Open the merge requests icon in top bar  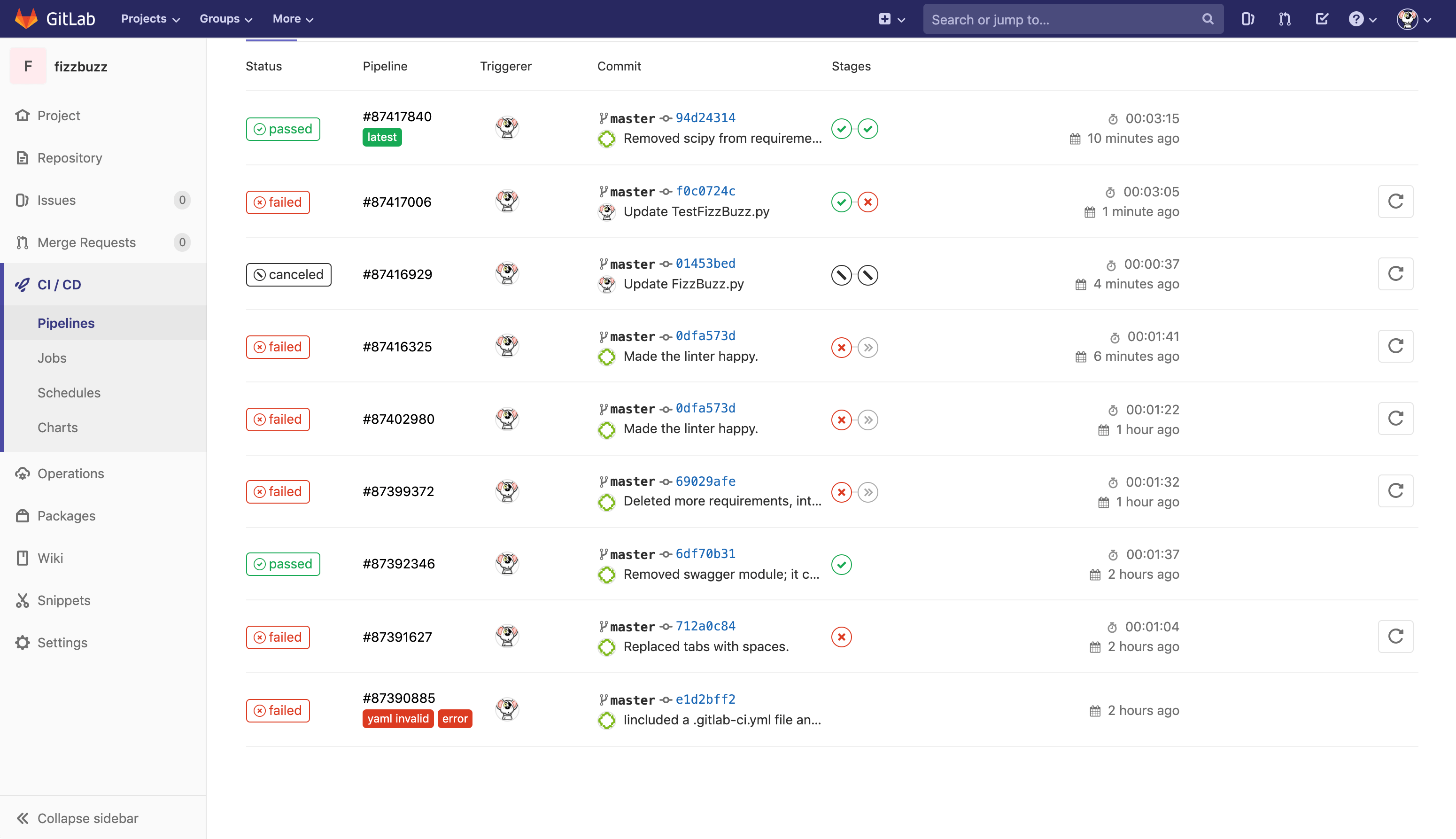[1285, 18]
